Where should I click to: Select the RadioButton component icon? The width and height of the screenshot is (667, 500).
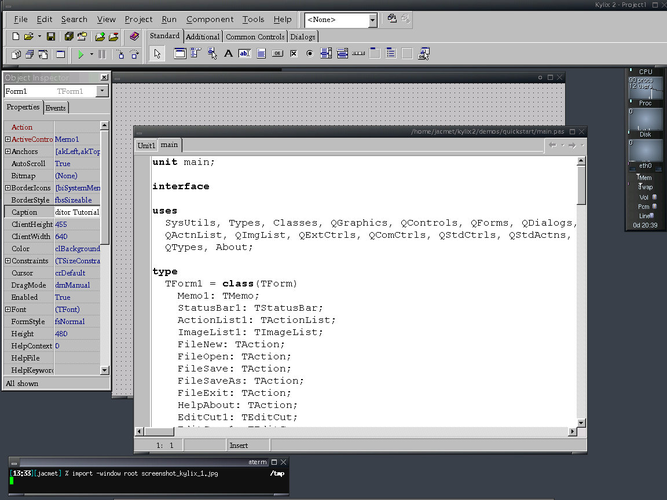(310, 54)
